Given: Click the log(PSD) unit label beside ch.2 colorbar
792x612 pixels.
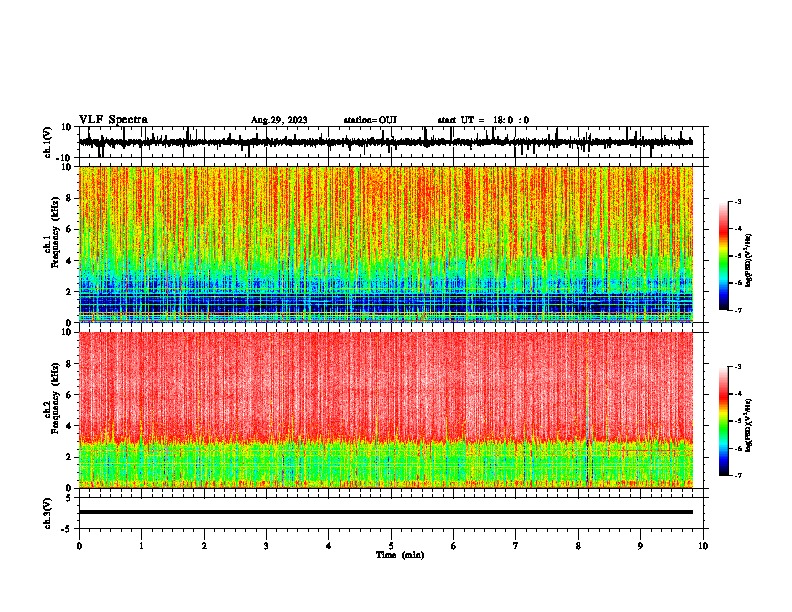Looking at the screenshot, I should click(x=749, y=425).
